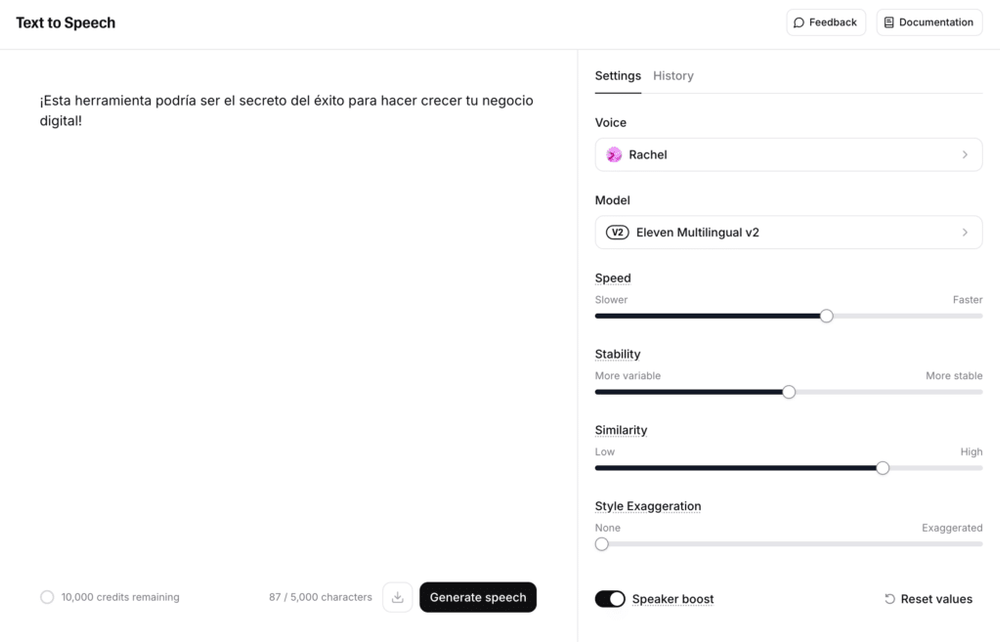
Task: Click the High label under Similarity
Action: click(x=971, y=452)
